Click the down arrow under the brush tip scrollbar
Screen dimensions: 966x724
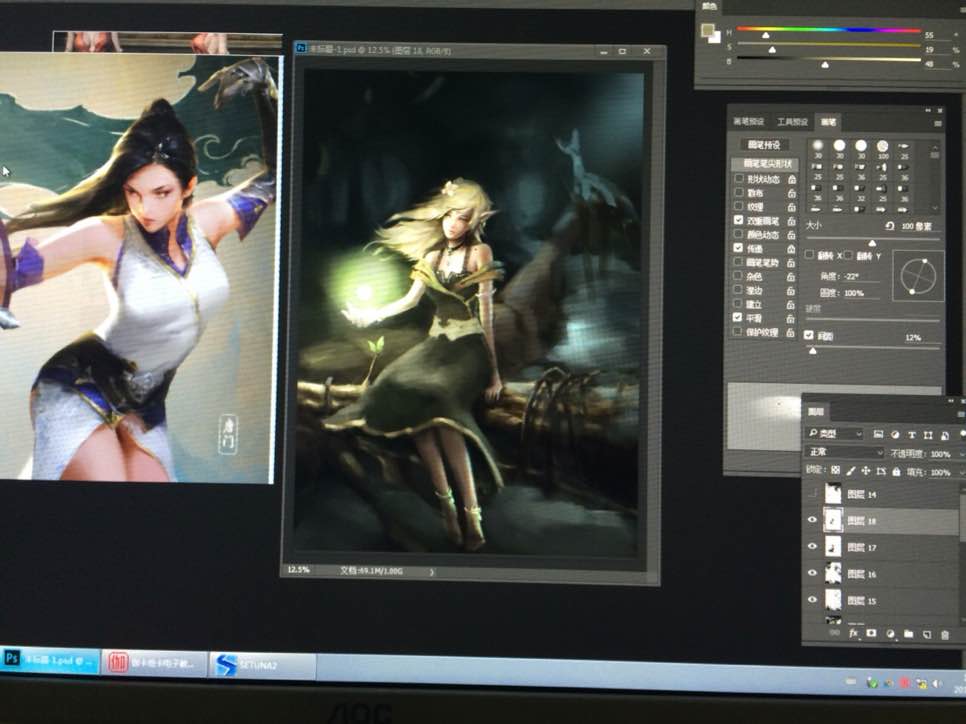tap(935, 208)
